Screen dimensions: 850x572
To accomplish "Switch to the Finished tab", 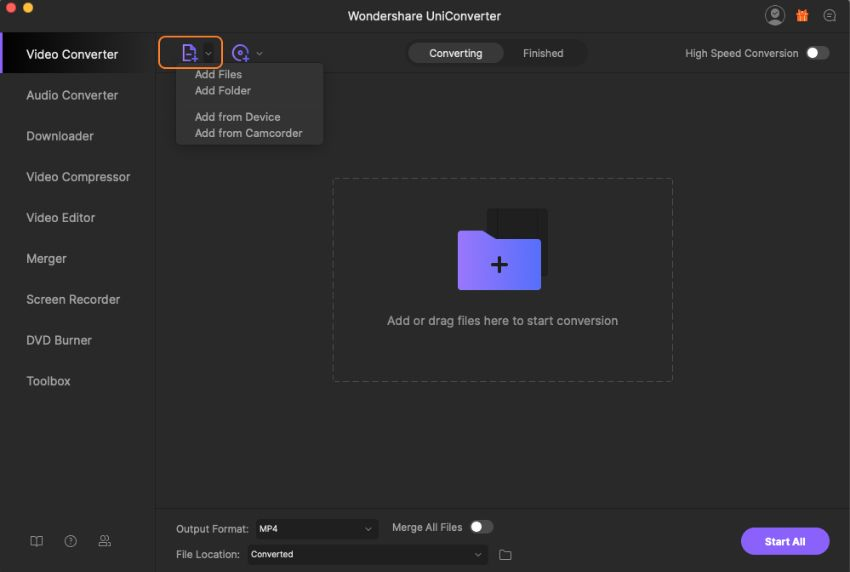I will pos(543,53).
